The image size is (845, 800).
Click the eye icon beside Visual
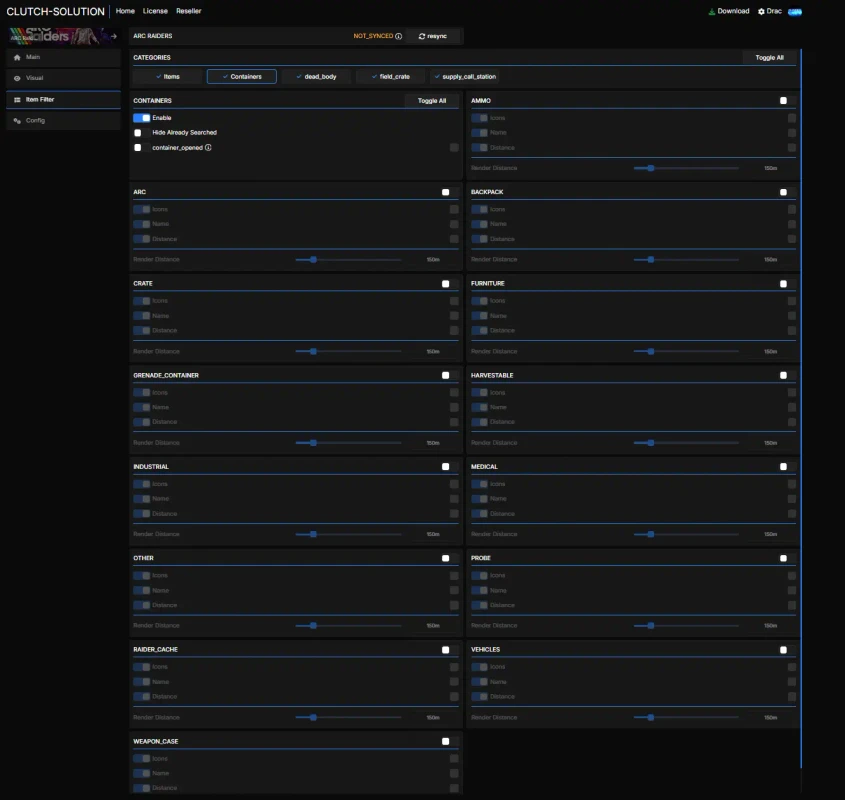(x=17, y=78)
